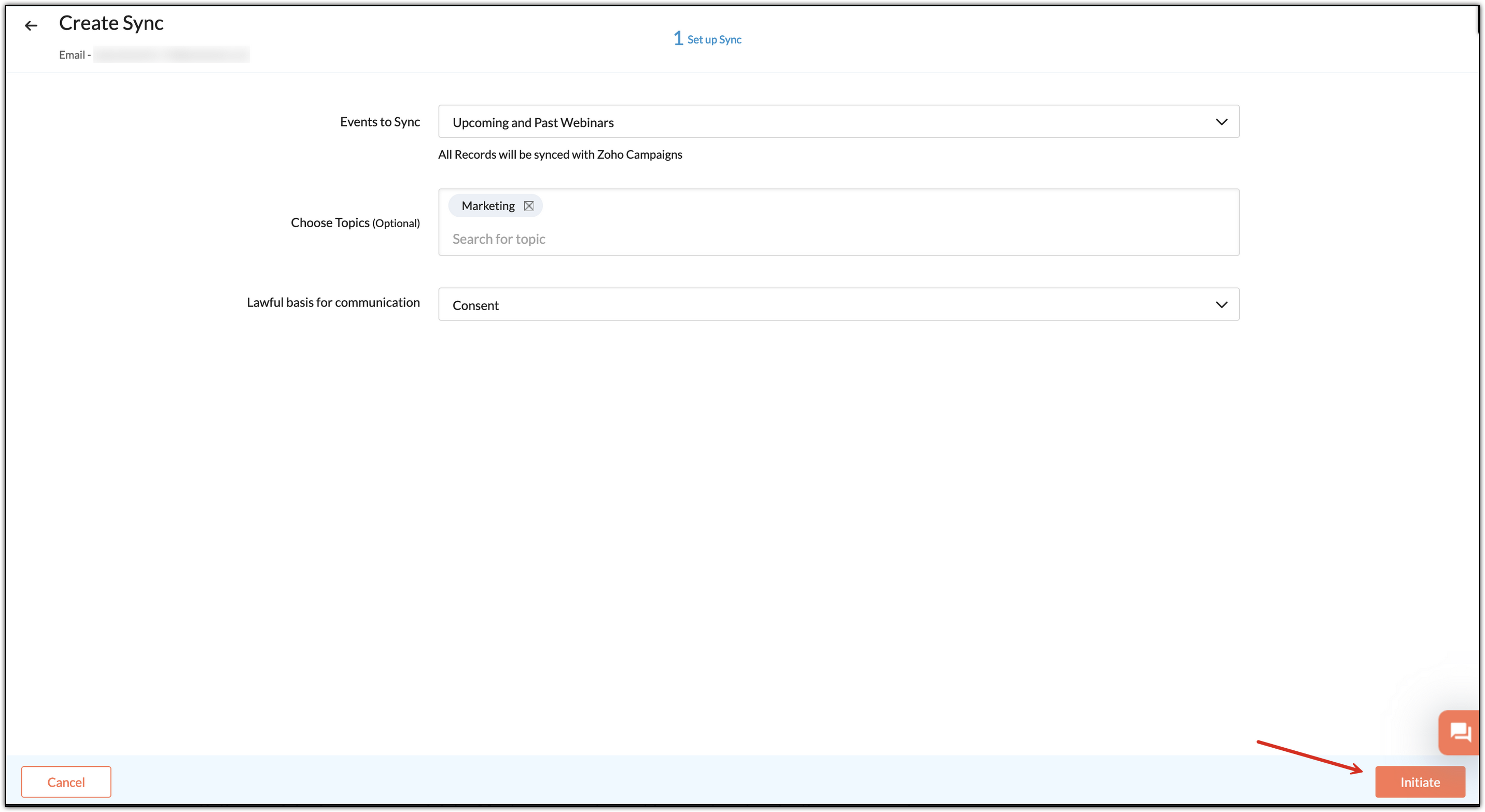Open the chat support widget icon
The height and width of the screenshot is (812, 1485).
click(1460, 732)
